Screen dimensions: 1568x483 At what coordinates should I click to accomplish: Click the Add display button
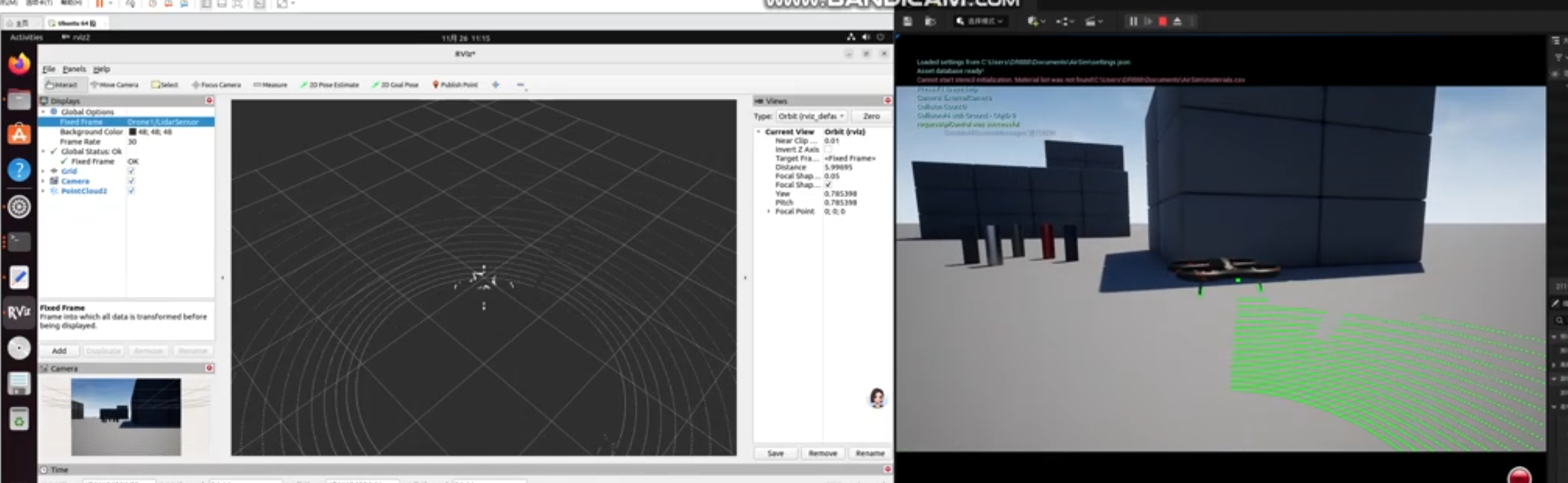(x=59, y=351)
